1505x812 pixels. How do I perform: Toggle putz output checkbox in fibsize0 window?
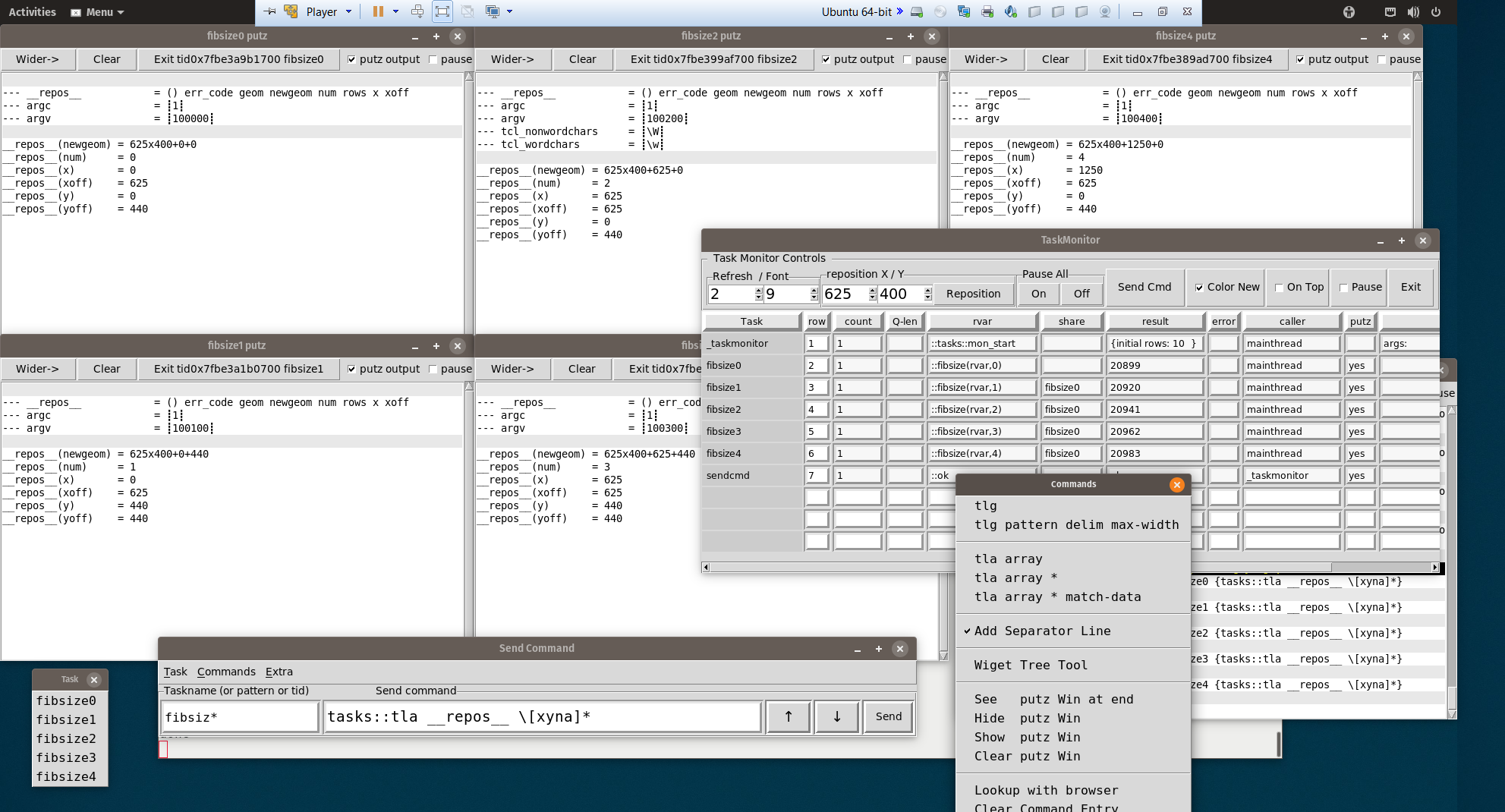pyautogui.click(x=351, y=59)
